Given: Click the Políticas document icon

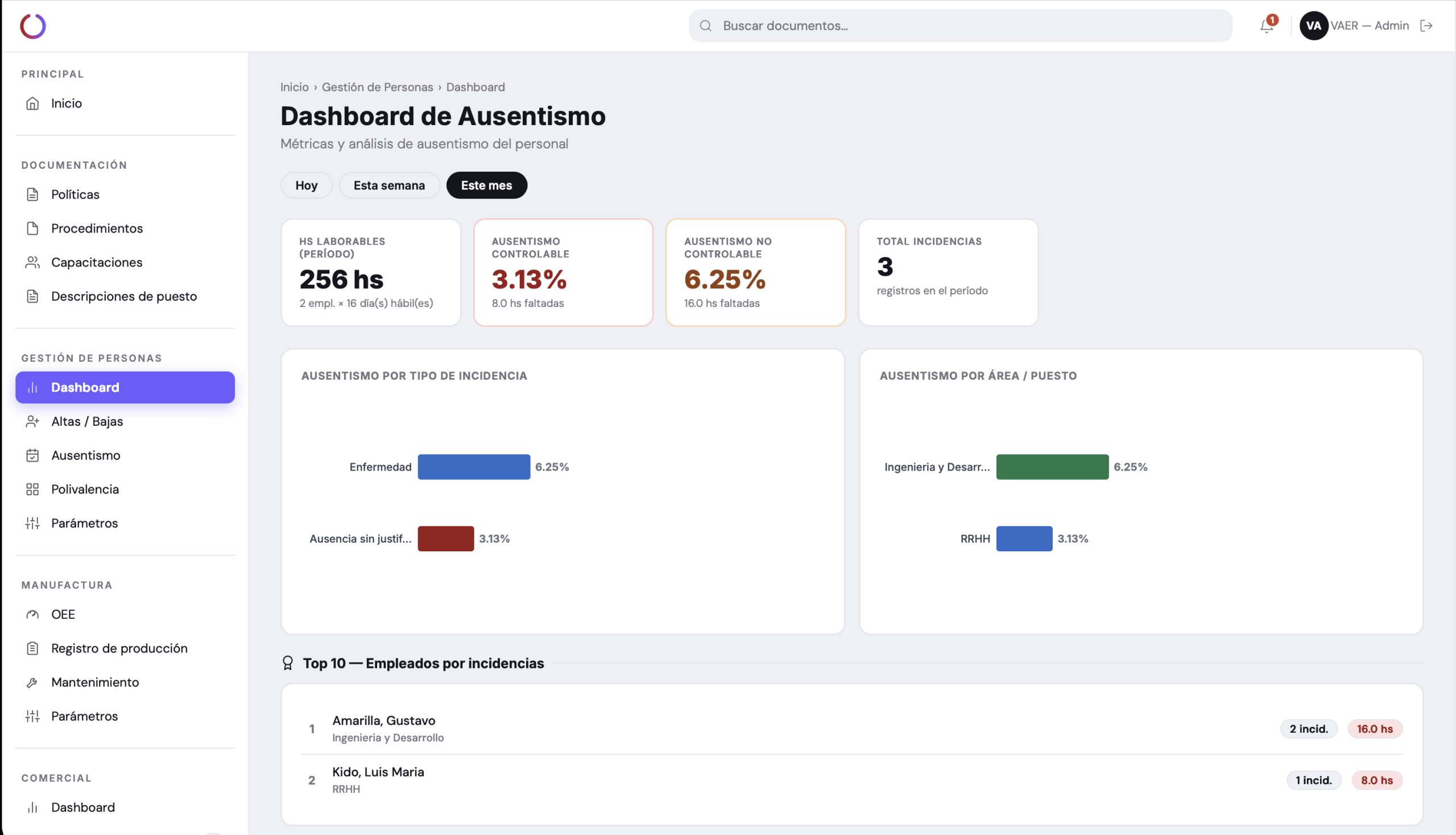Looking at the screenshot, I should (32, 194).
